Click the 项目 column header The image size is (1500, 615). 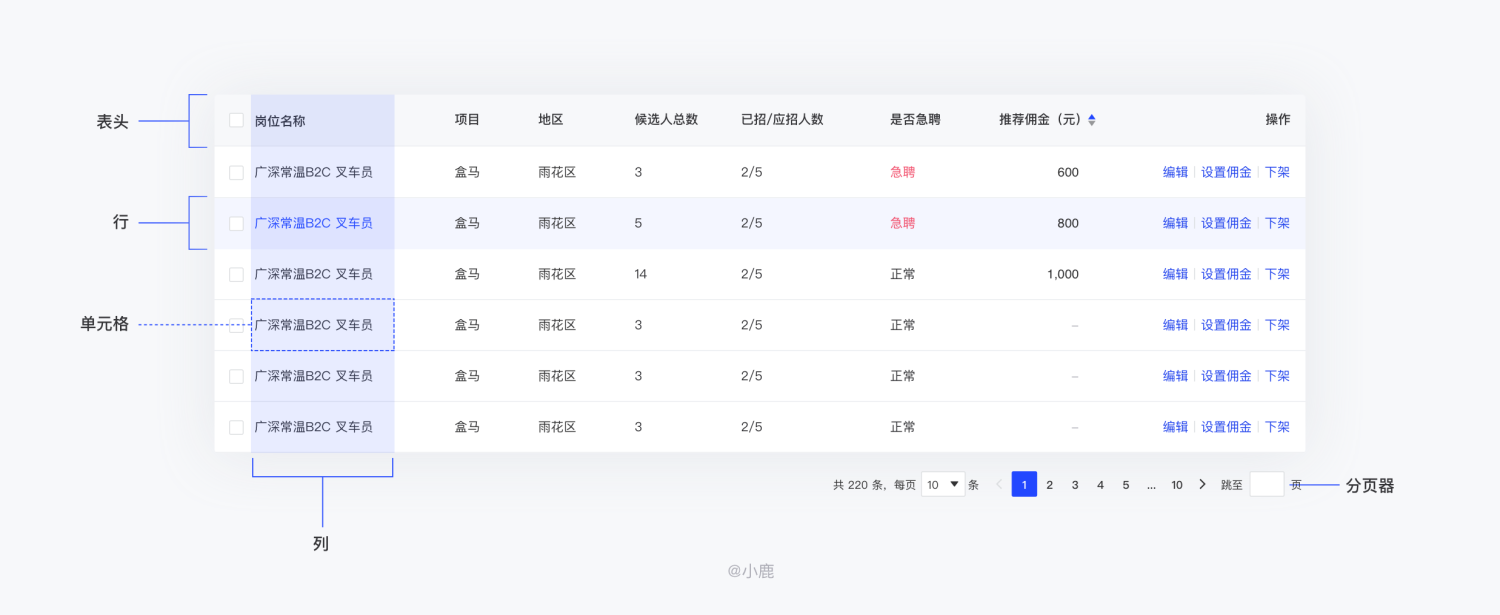point(468,120)
